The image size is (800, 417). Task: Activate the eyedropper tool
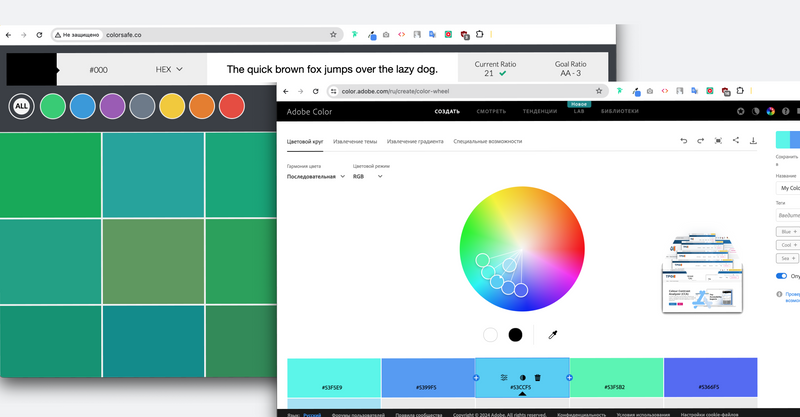coord(553,335)
